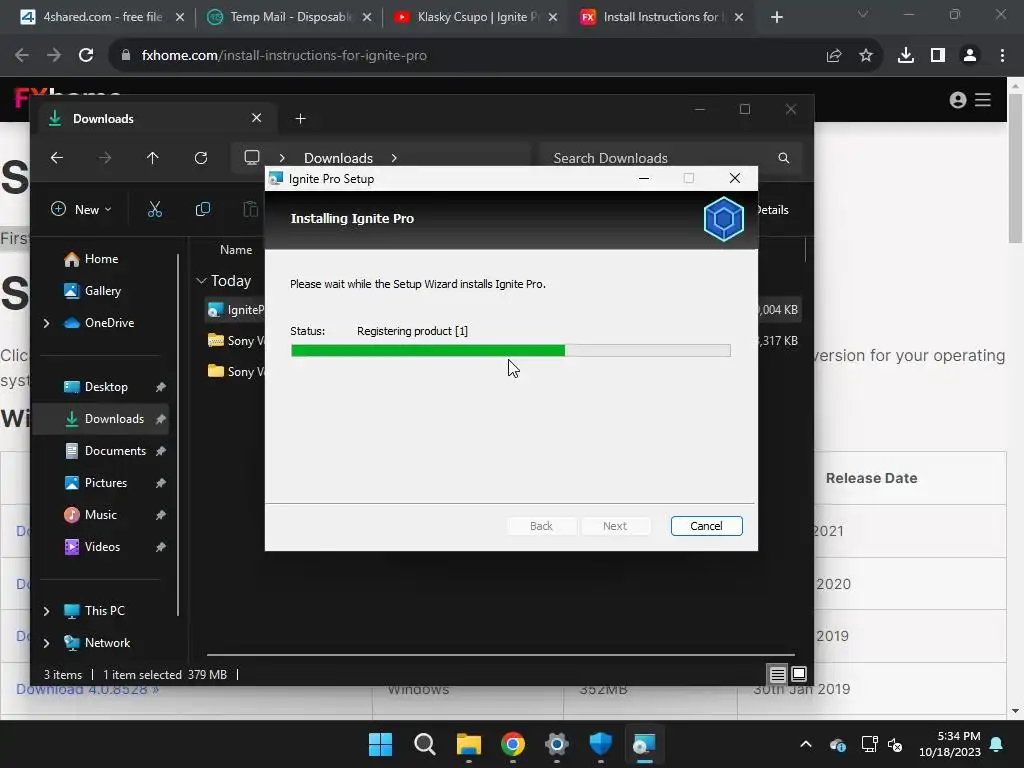This screenshot has width=1024, height=768.
Task: Switch to details view in status bar
Action: [777, 674]
